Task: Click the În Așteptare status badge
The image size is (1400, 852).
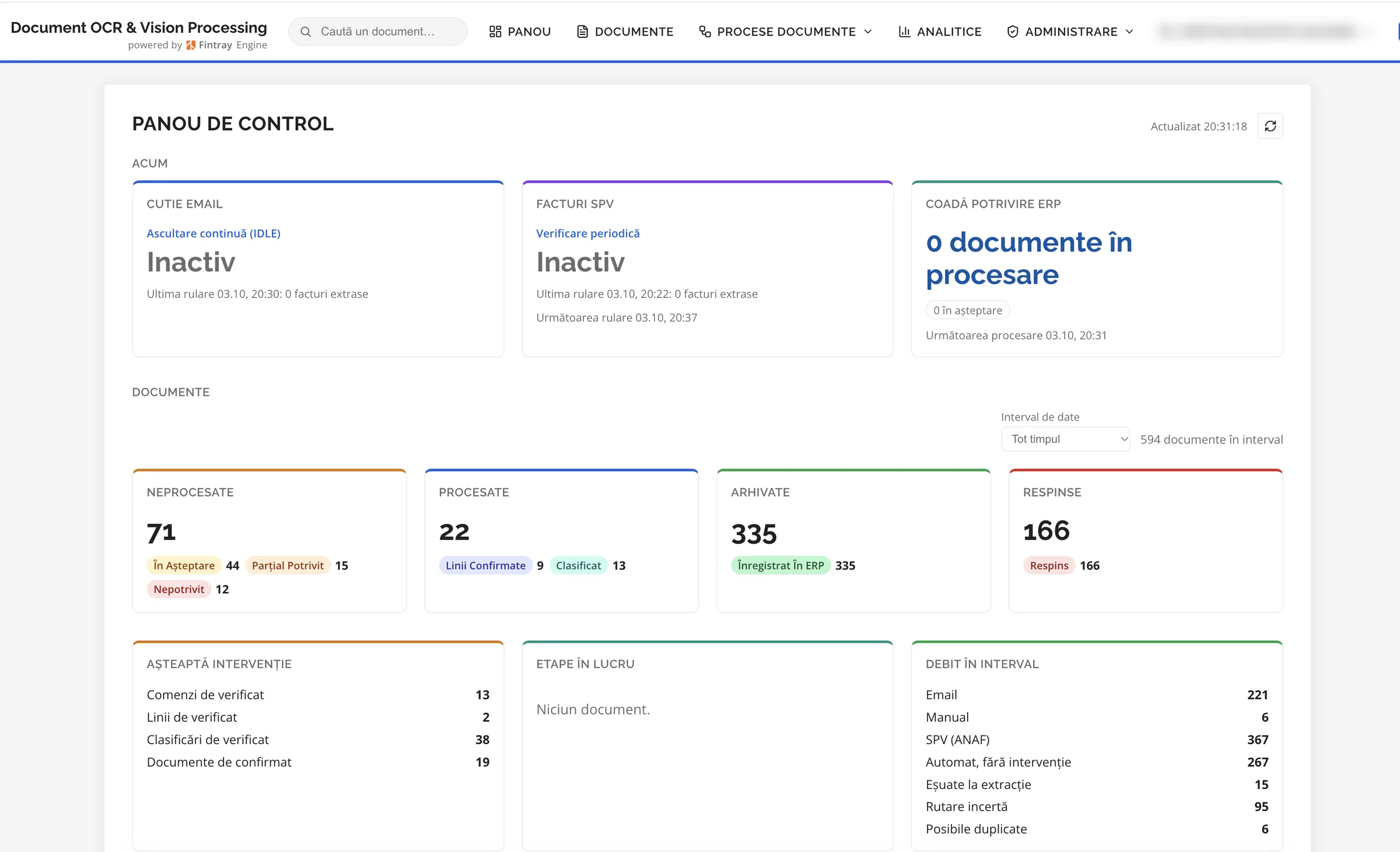Action: click(184, 565)
